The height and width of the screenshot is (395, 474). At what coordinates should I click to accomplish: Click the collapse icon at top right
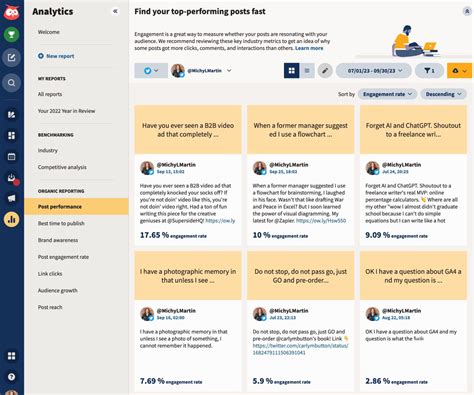(467, 12)
